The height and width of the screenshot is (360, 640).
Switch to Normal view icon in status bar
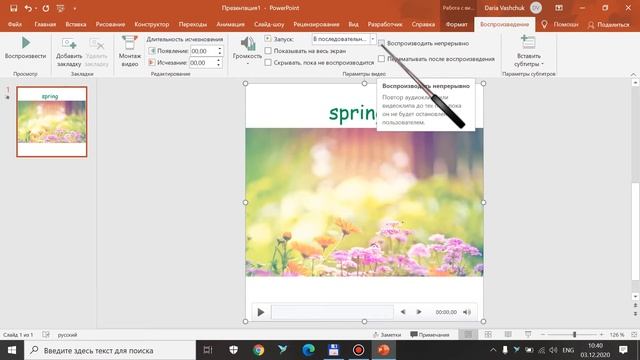tap(468, 335)
